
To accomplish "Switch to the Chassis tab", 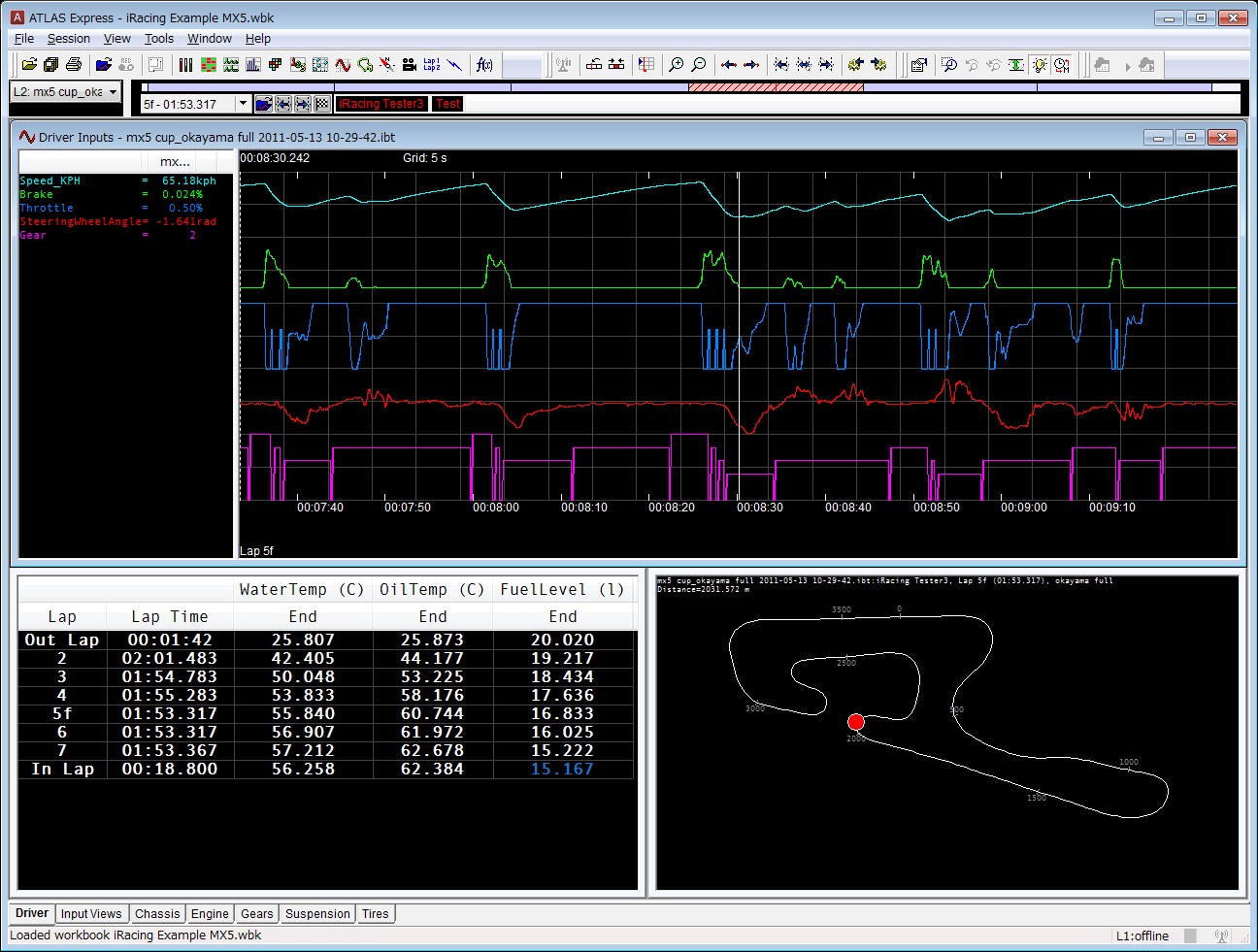I will (x=157, y=914).
